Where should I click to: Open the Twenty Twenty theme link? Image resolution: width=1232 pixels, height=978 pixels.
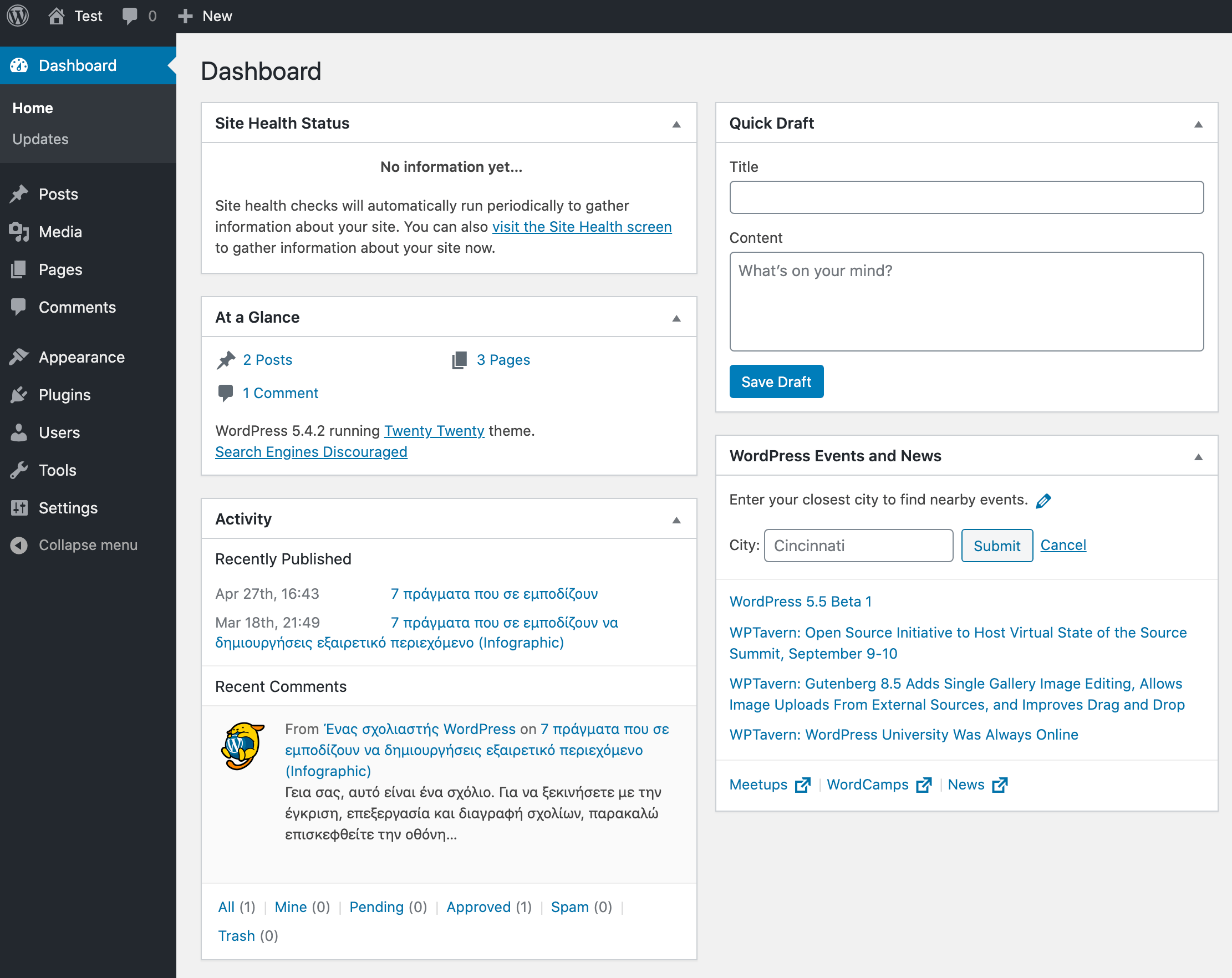[434, 431]
